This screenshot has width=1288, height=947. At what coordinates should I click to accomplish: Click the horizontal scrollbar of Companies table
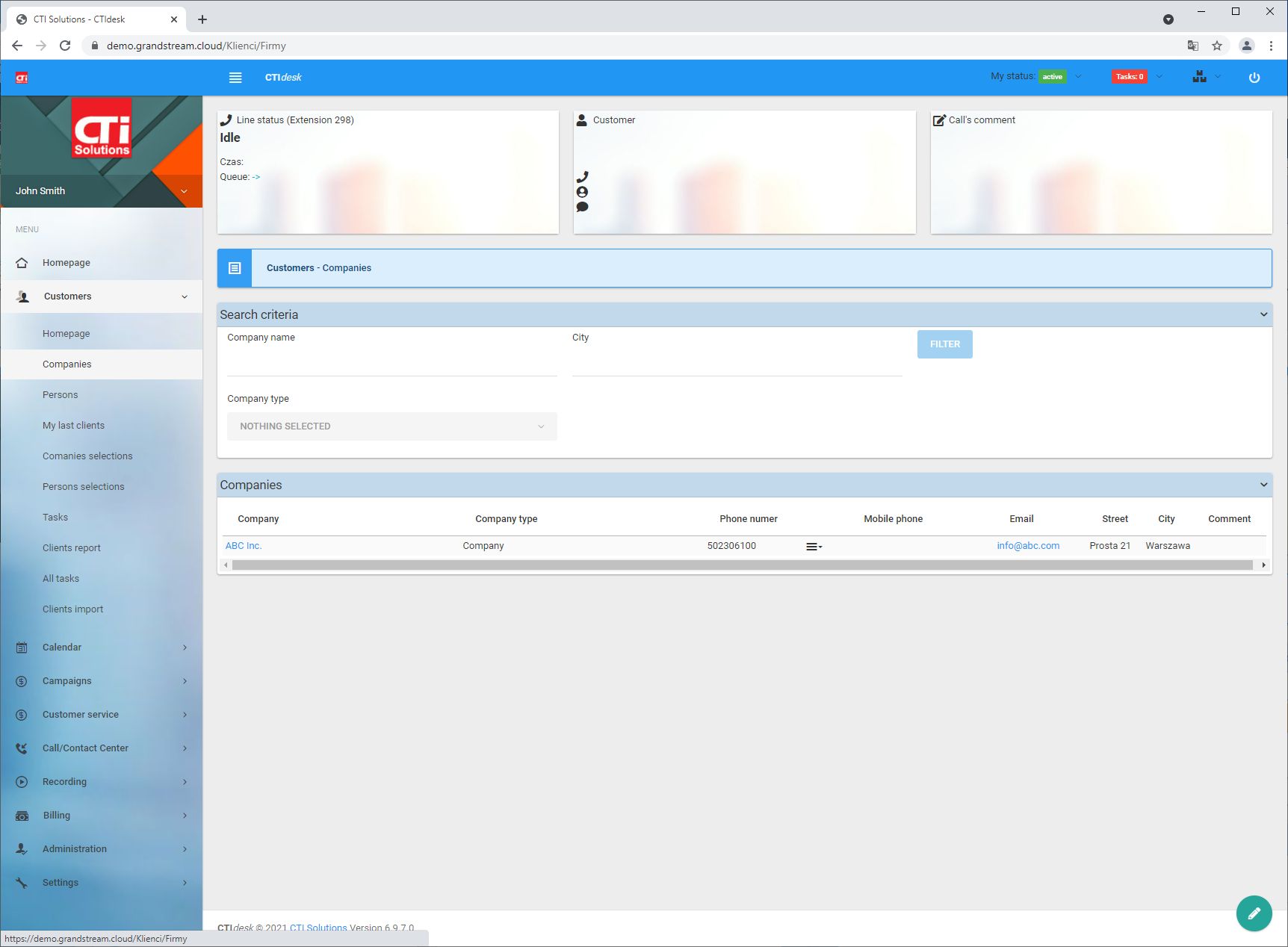pyautogui.click(x=743, y=565)
